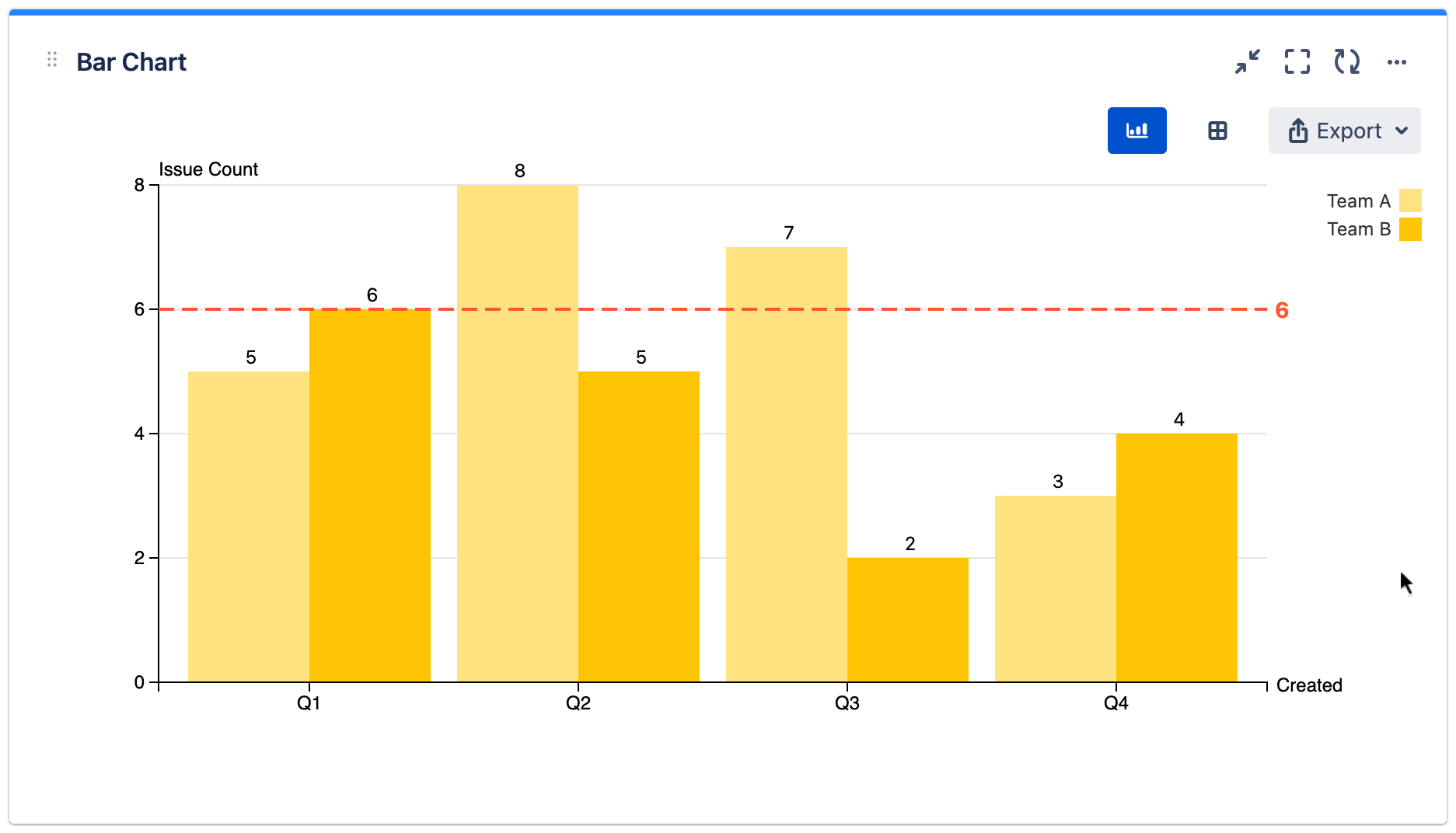Click the drag handle beside Bar Chart title
This screenshot has height=833, width=1456.
(52, 60)
